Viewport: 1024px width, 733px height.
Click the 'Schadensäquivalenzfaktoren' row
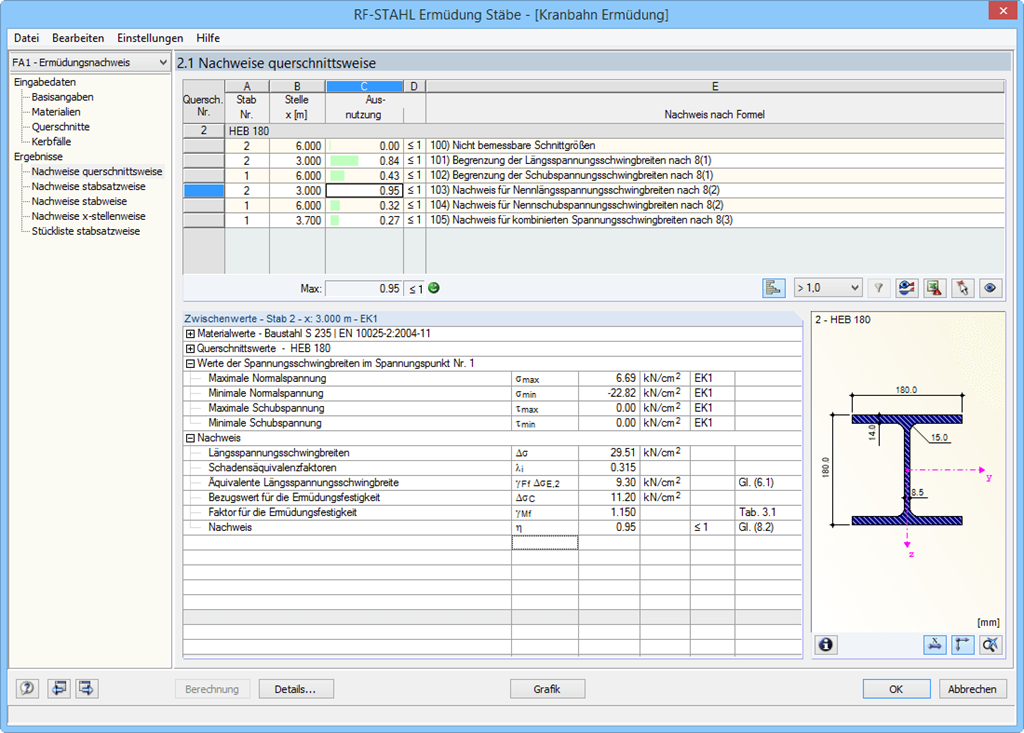tap(492, 468)
